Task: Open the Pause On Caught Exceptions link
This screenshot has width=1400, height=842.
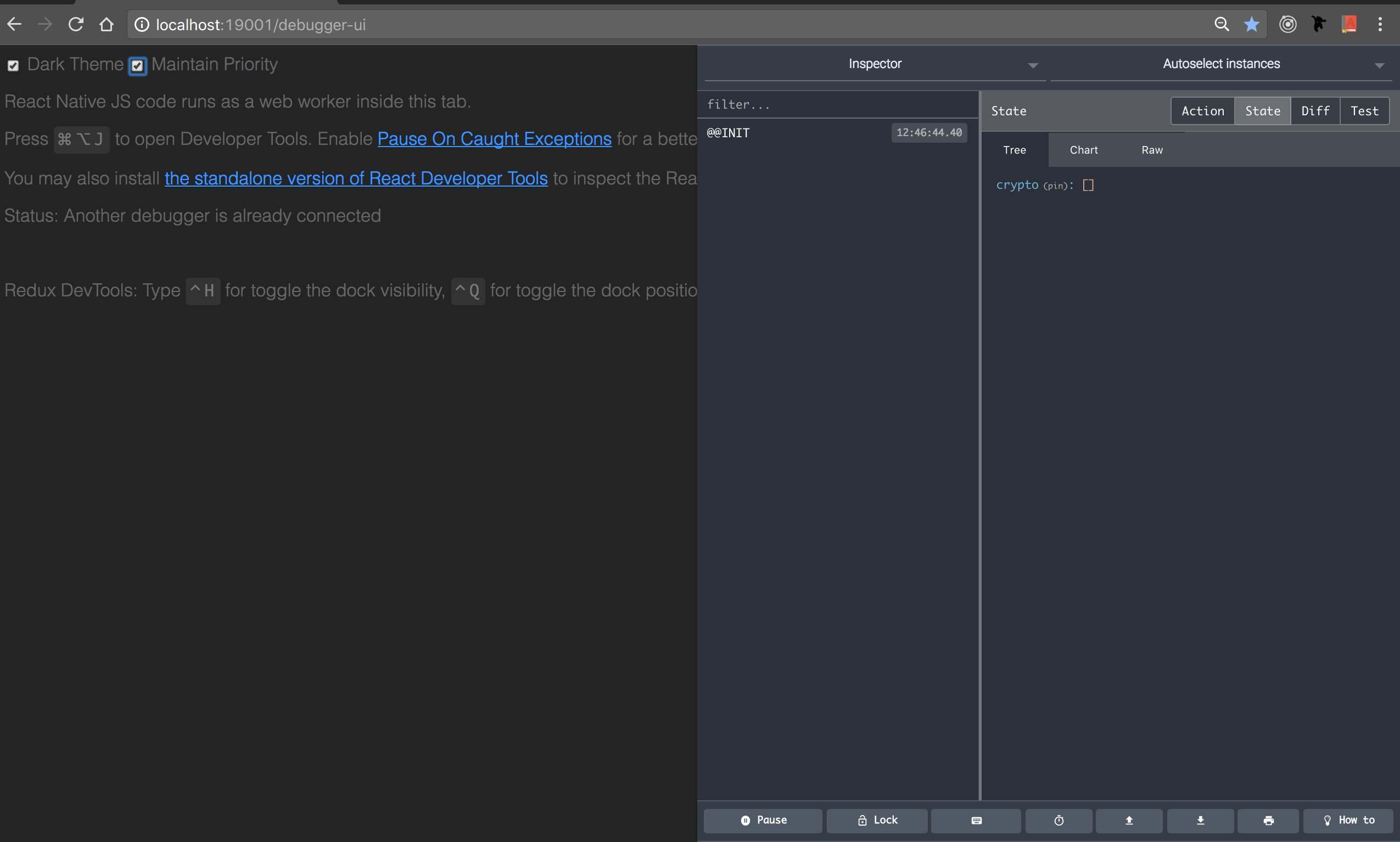Action: click(x=494, y=138)
